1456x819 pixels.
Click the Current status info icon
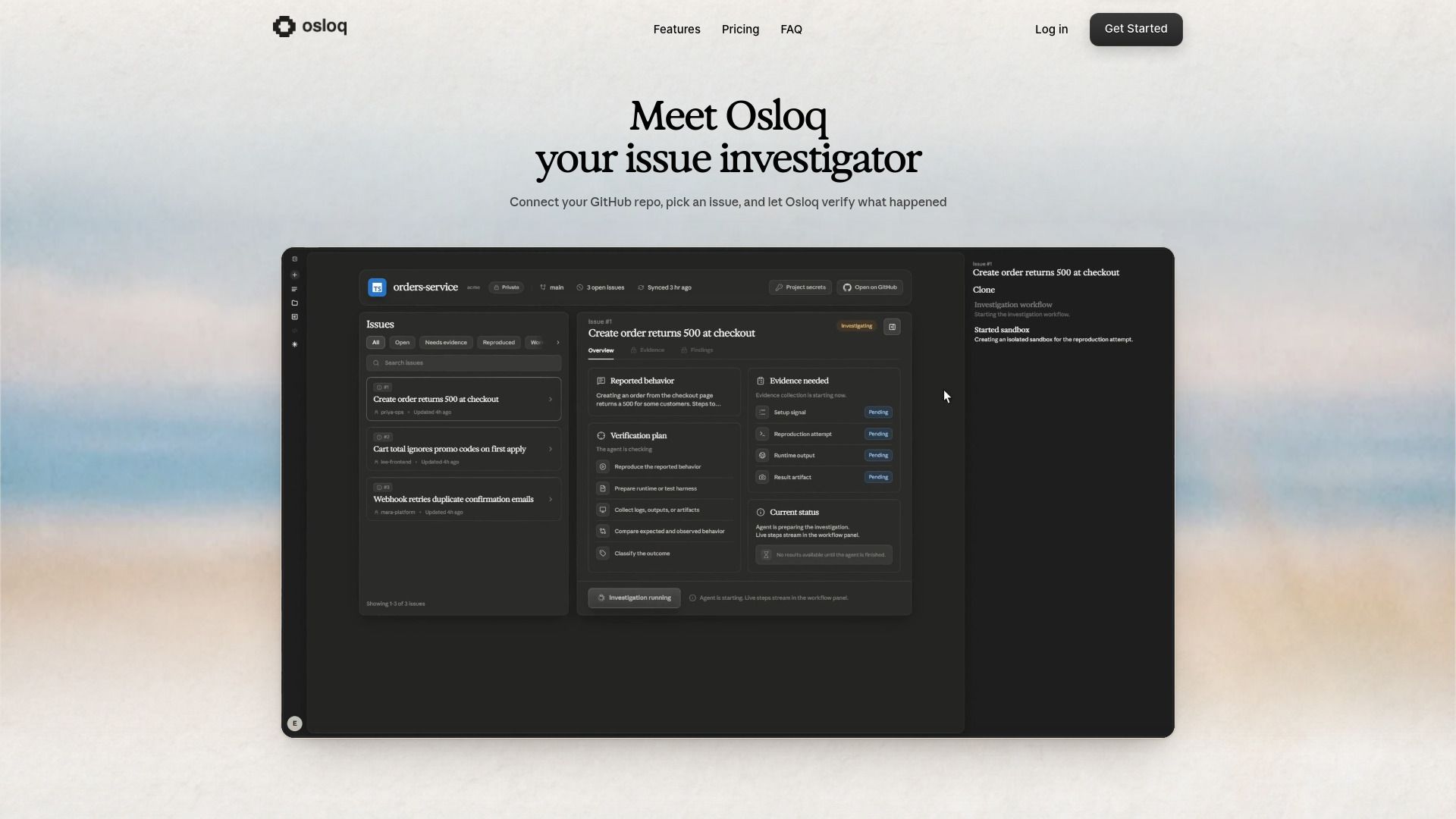point(761,513)
